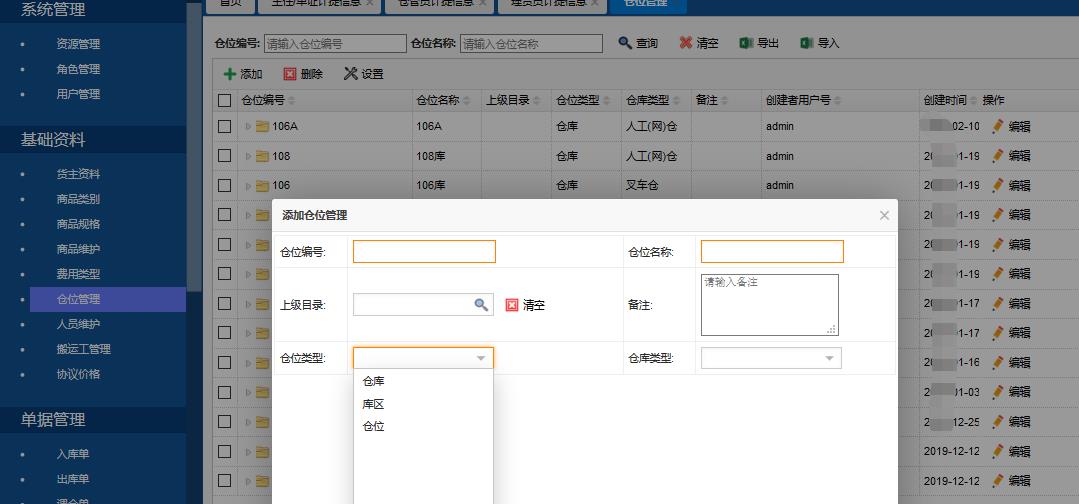Viewport: 1079px width, 504px height.
Task: Click the 清空 button beside 上级目录
Action: [x=525, y=305]
